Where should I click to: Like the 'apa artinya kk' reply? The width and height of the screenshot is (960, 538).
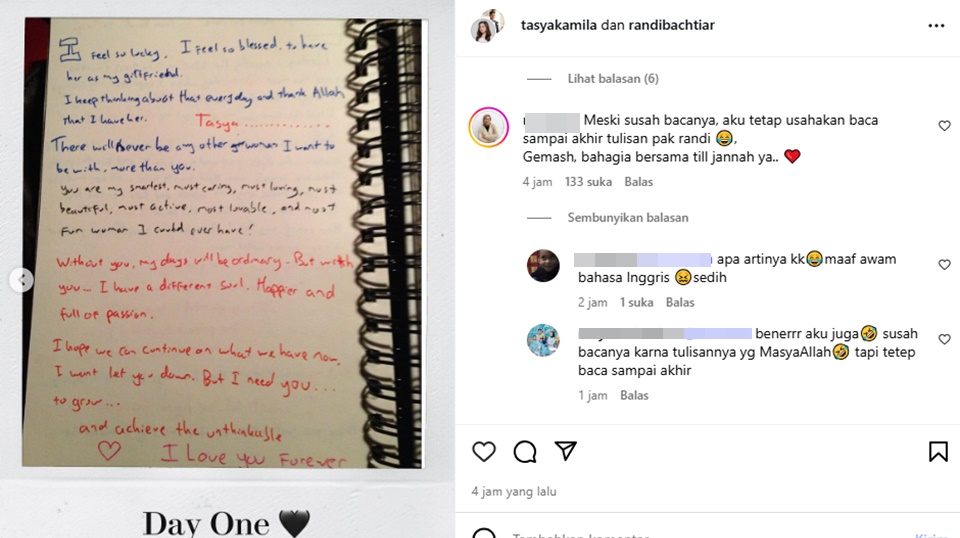coord(944,265)
